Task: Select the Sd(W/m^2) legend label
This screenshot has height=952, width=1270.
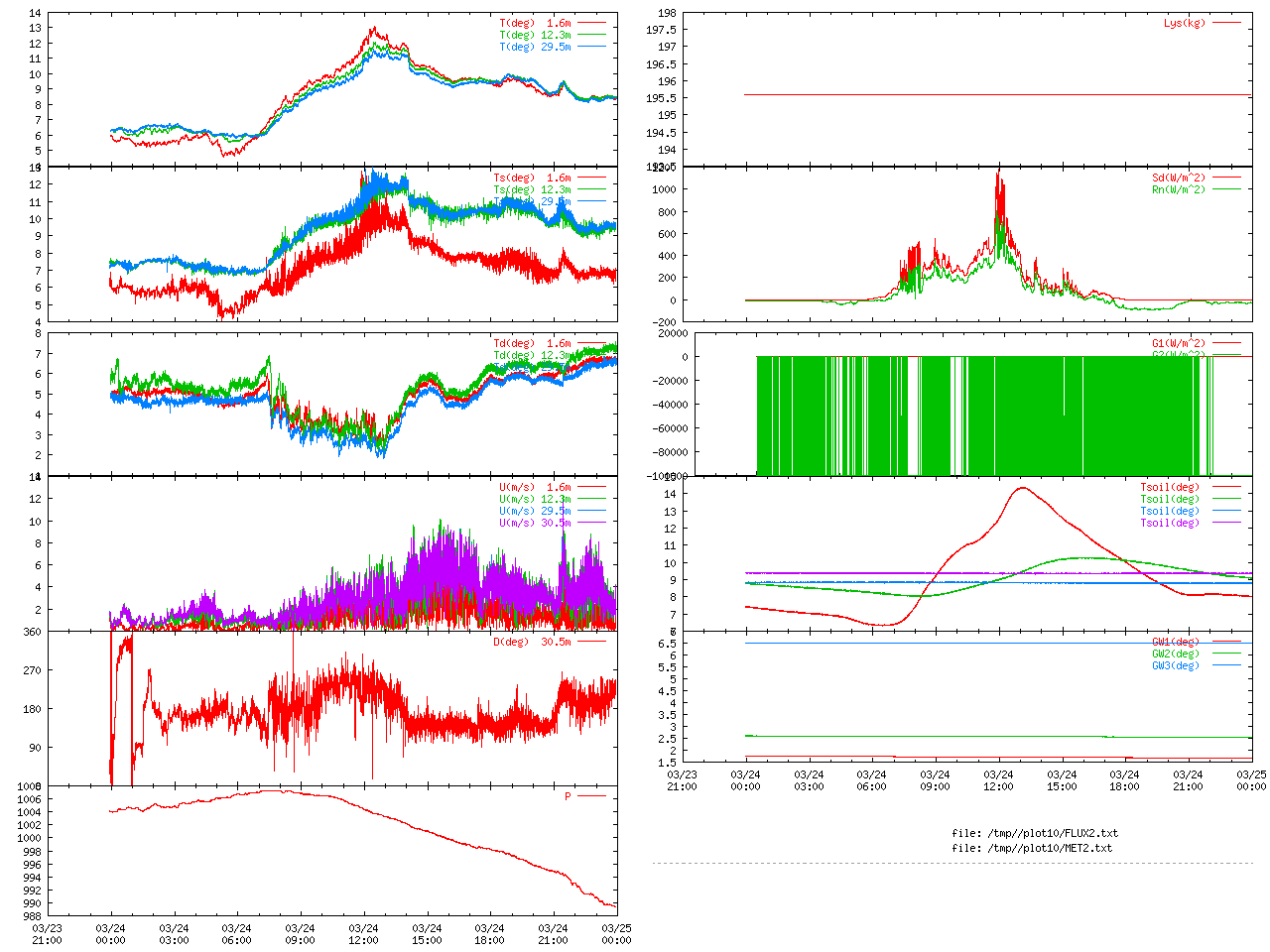Action: pyautogui.click(x=1179, y=178)
